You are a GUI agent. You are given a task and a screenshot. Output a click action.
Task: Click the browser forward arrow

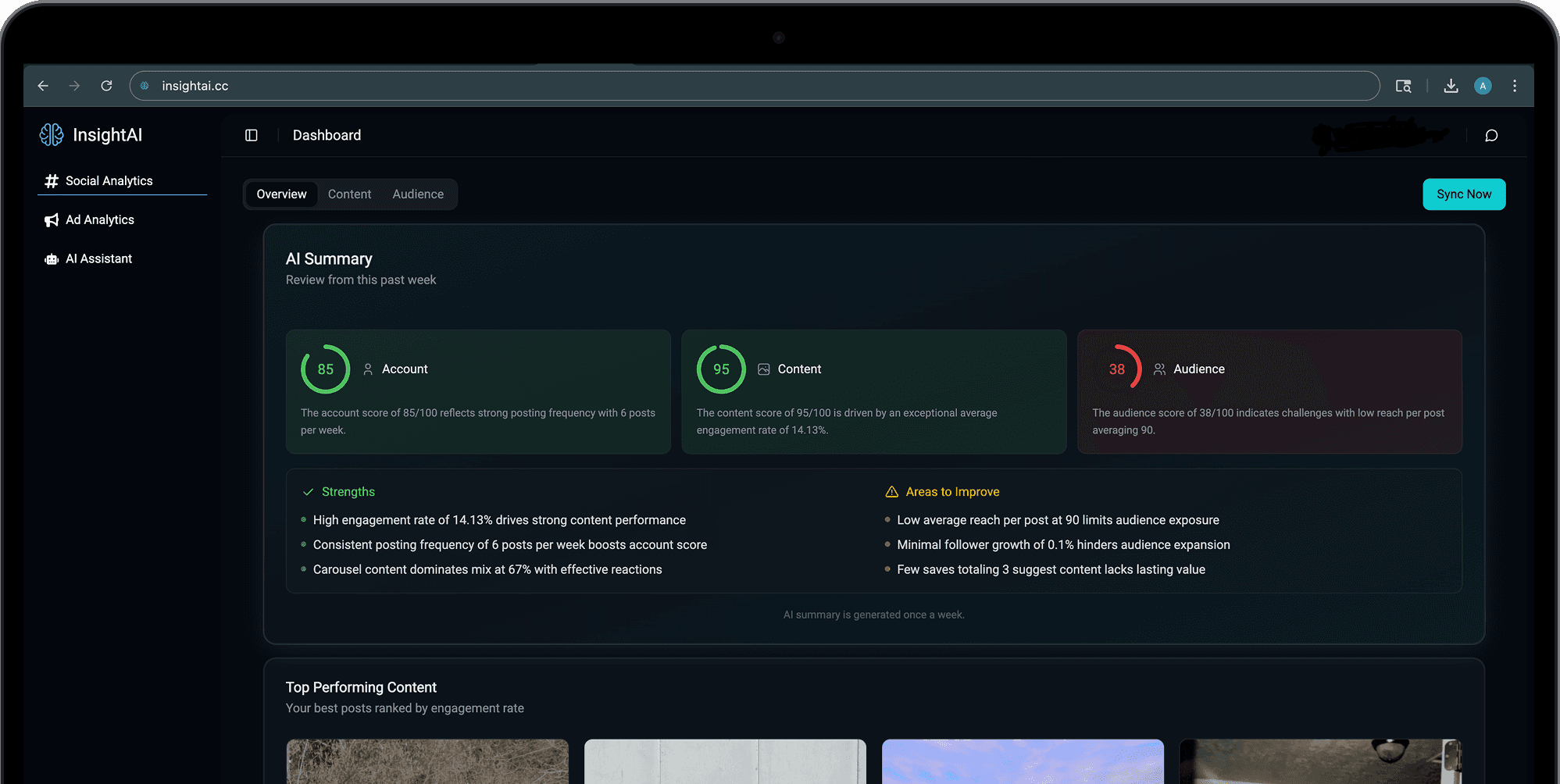(75, 86)
